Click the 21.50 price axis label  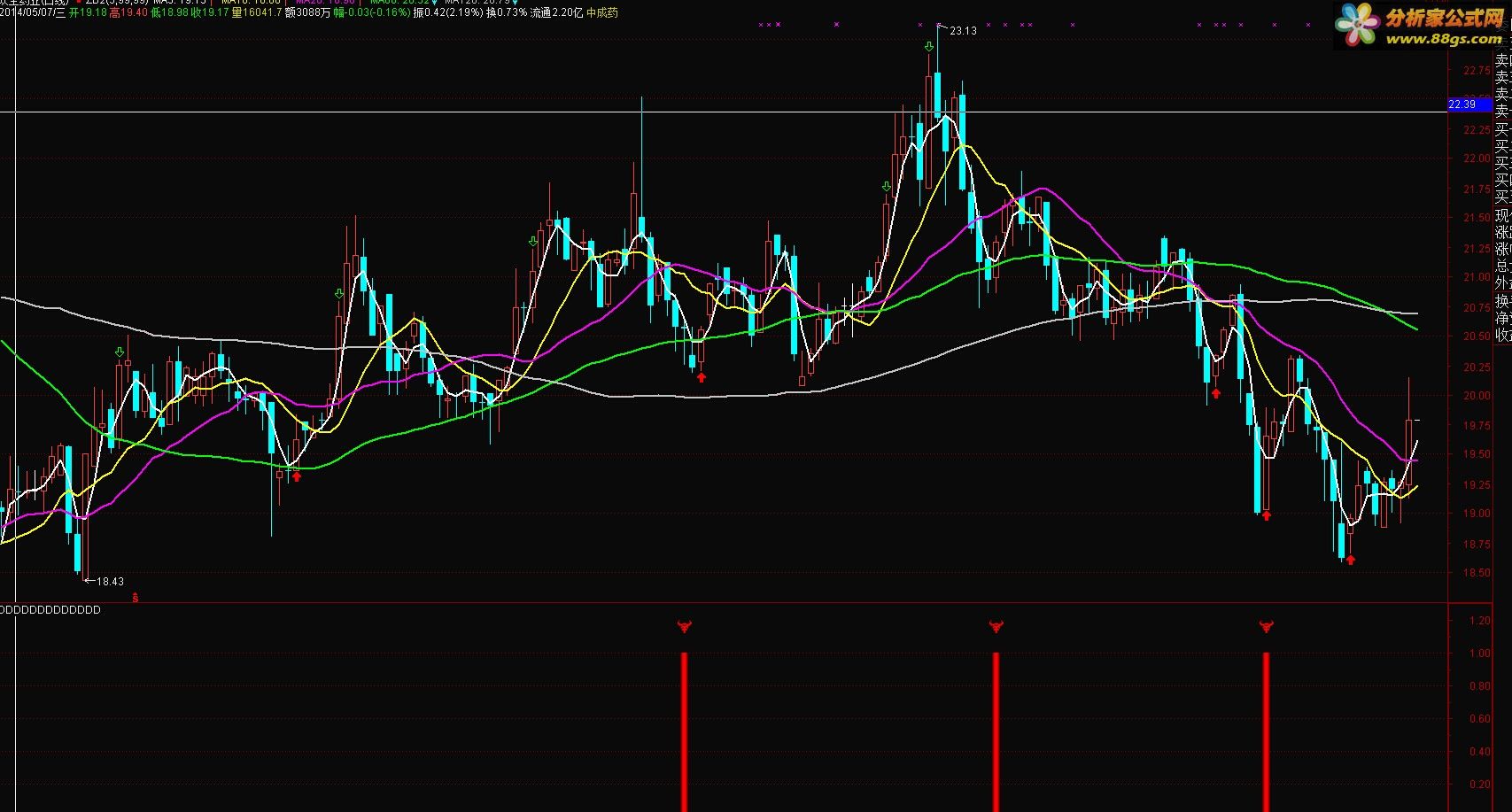point(1477,218)
